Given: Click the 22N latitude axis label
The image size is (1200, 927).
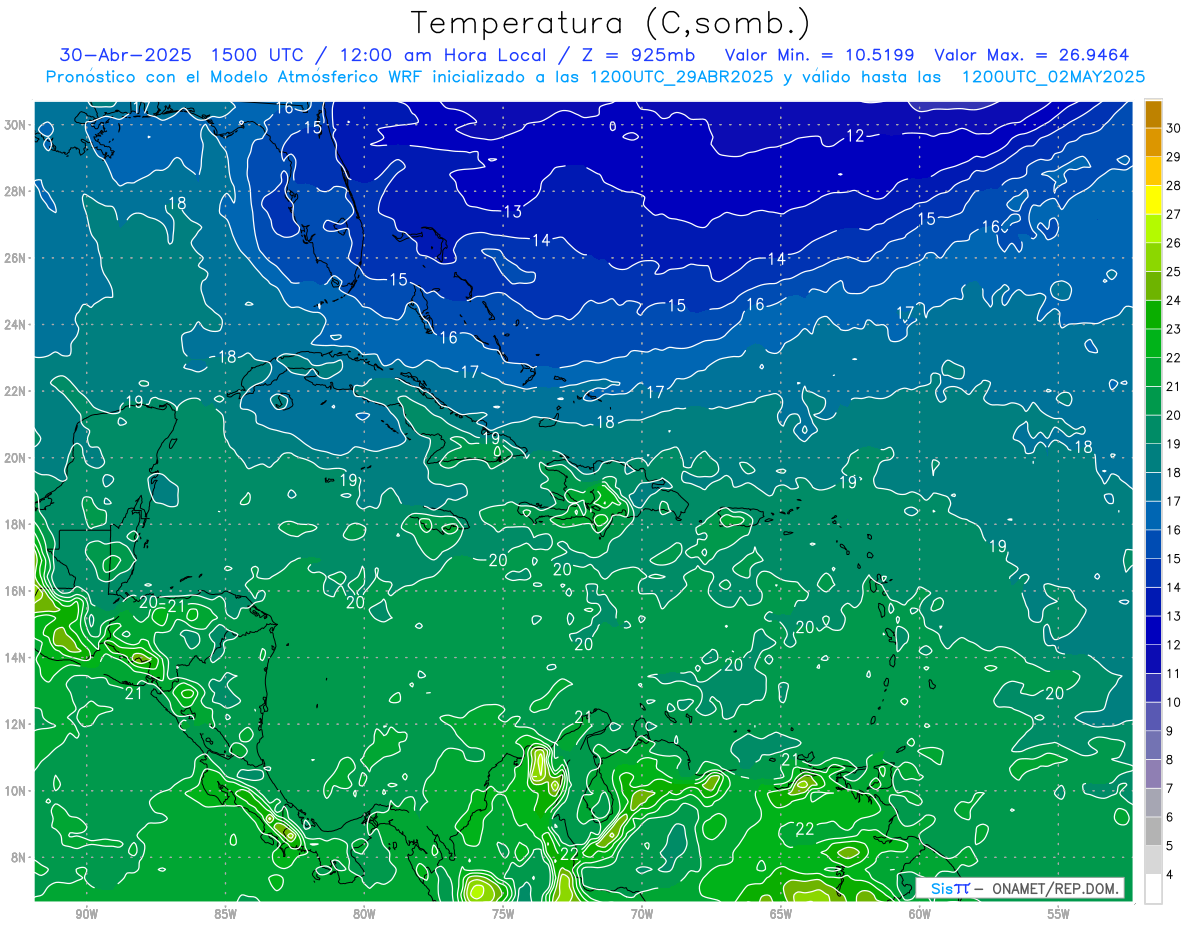Looking at the screenshot, I should coord(17,391).
